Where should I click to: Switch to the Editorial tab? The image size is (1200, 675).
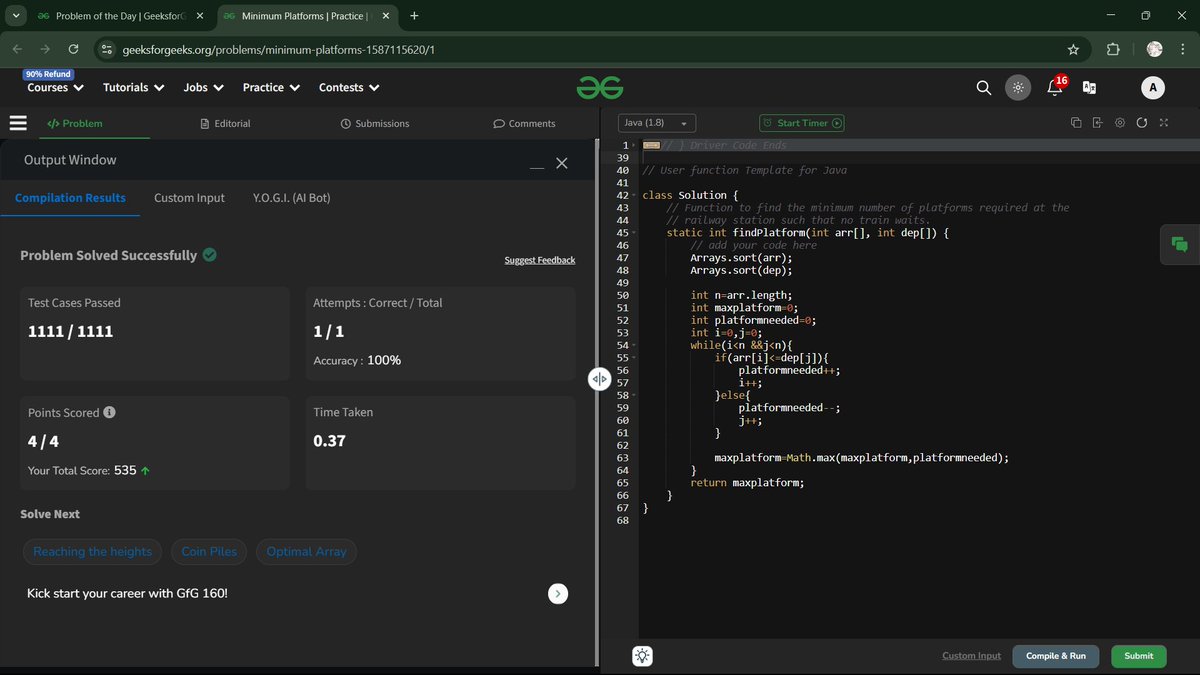point(225,123)
